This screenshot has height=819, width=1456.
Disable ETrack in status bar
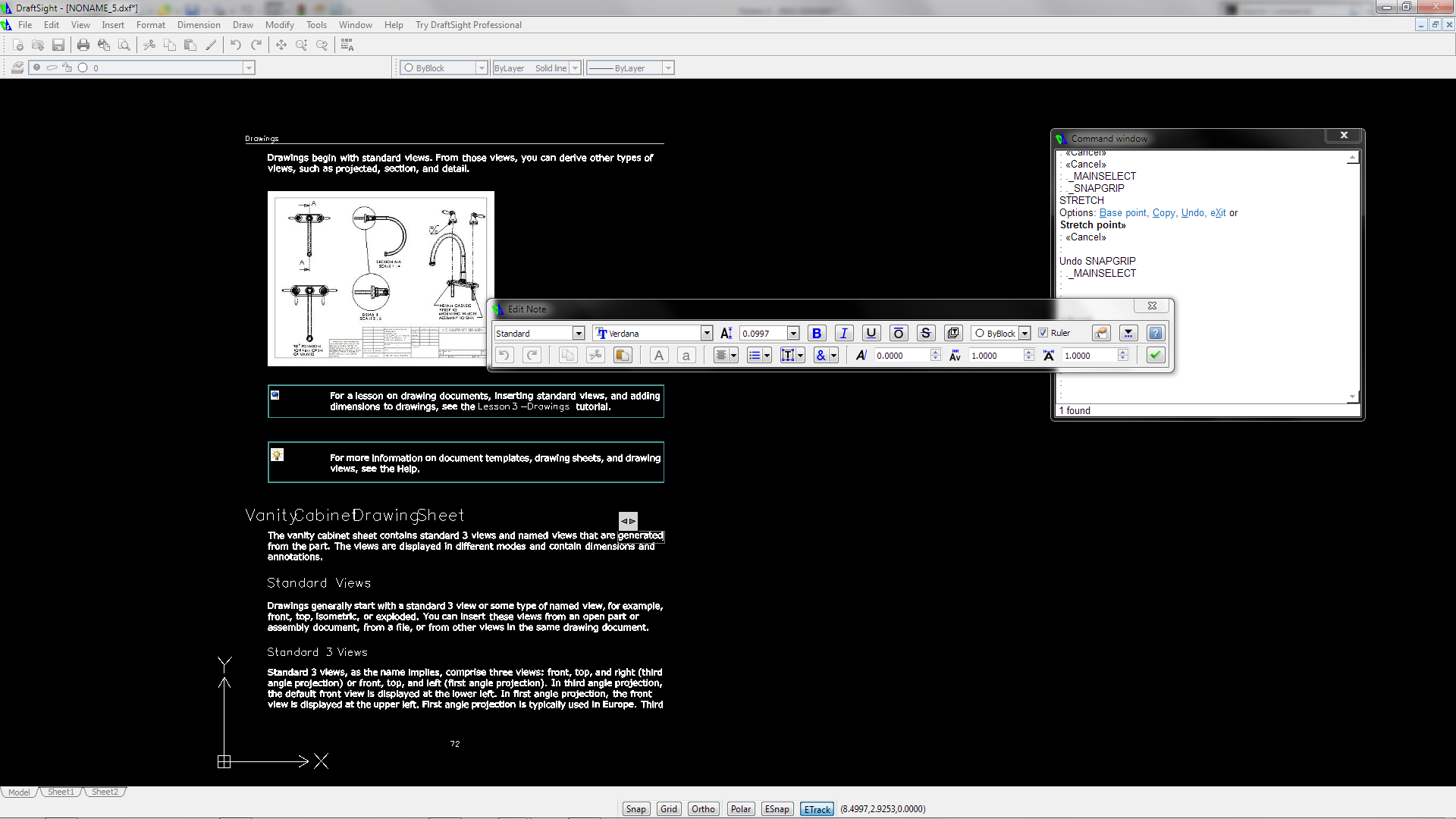(x=817, y=809)
